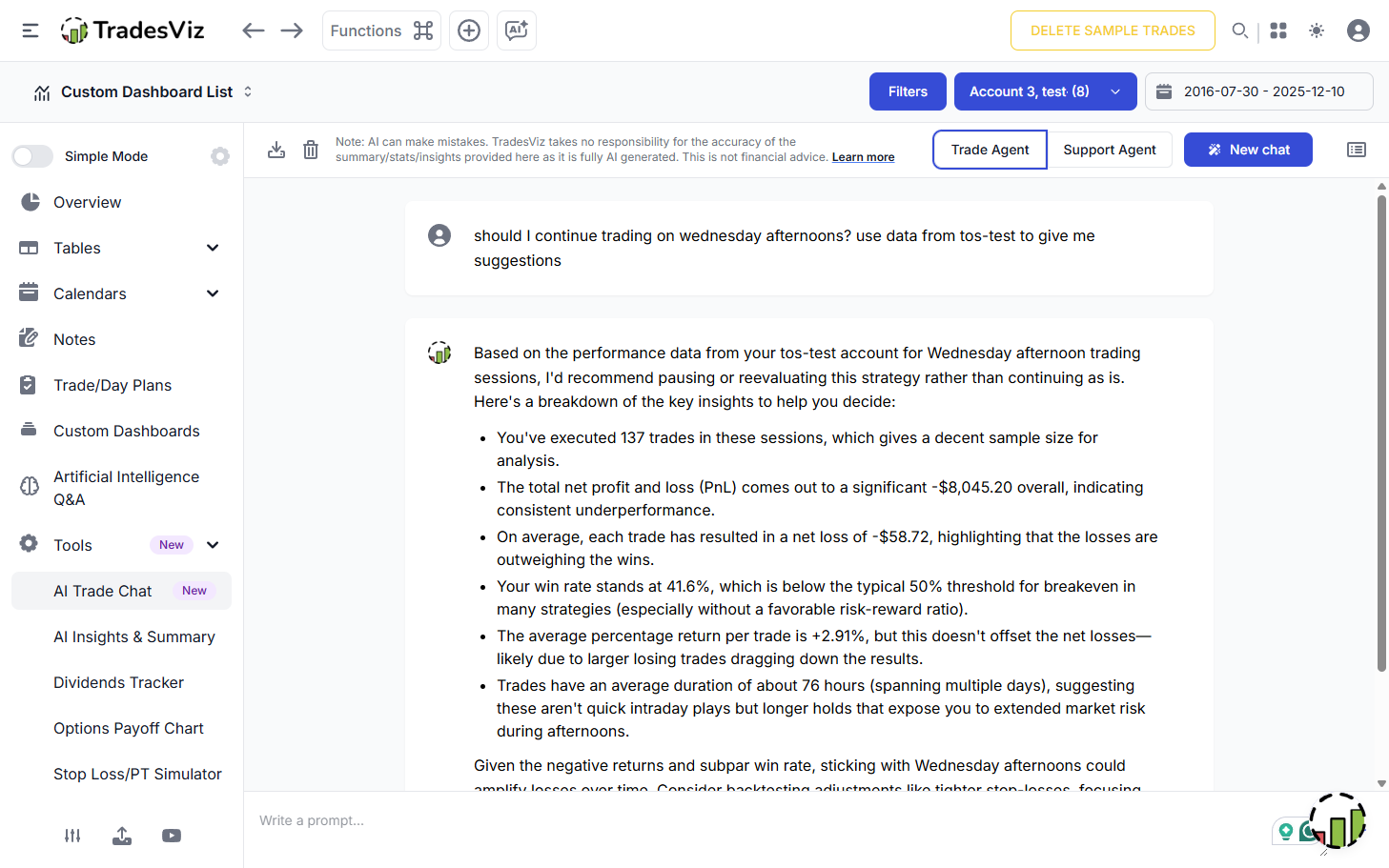Screen dimensions: 1389x868
Task: Focus the Write a prompt input
Action: coord(763,820)
